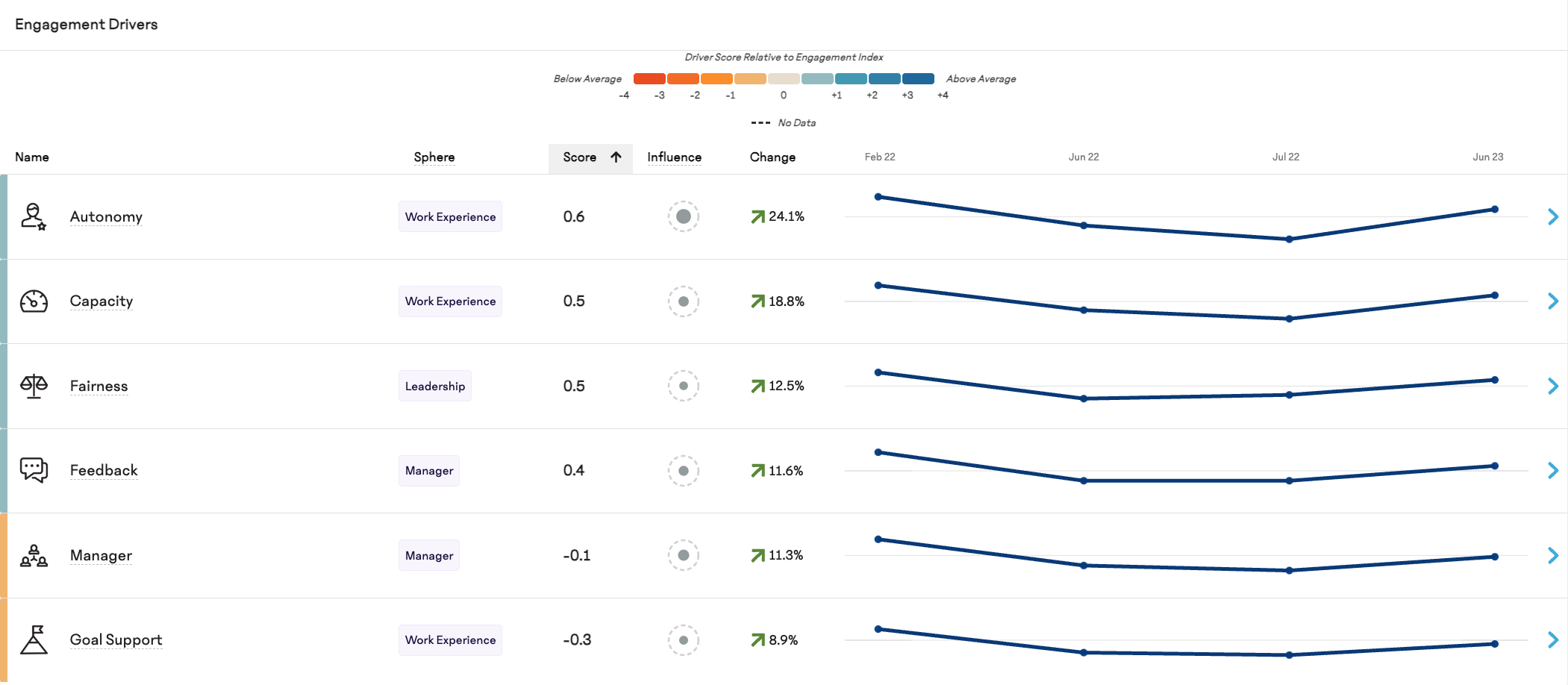Click the Capacity influence indicator circle
The width and height of the screenshot is (1568, 685).
[683, 301]
